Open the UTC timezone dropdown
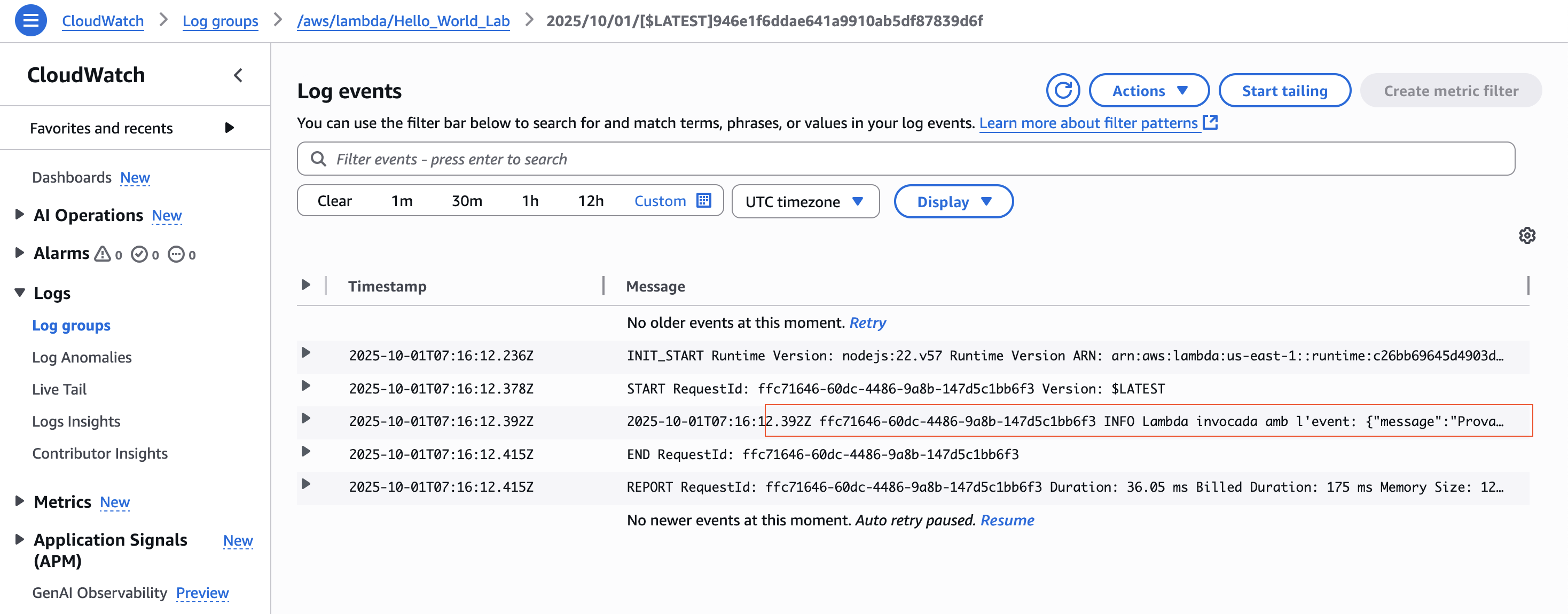Image resolution: width=1568 pixels, height=614 pixels. coord(805,201)
